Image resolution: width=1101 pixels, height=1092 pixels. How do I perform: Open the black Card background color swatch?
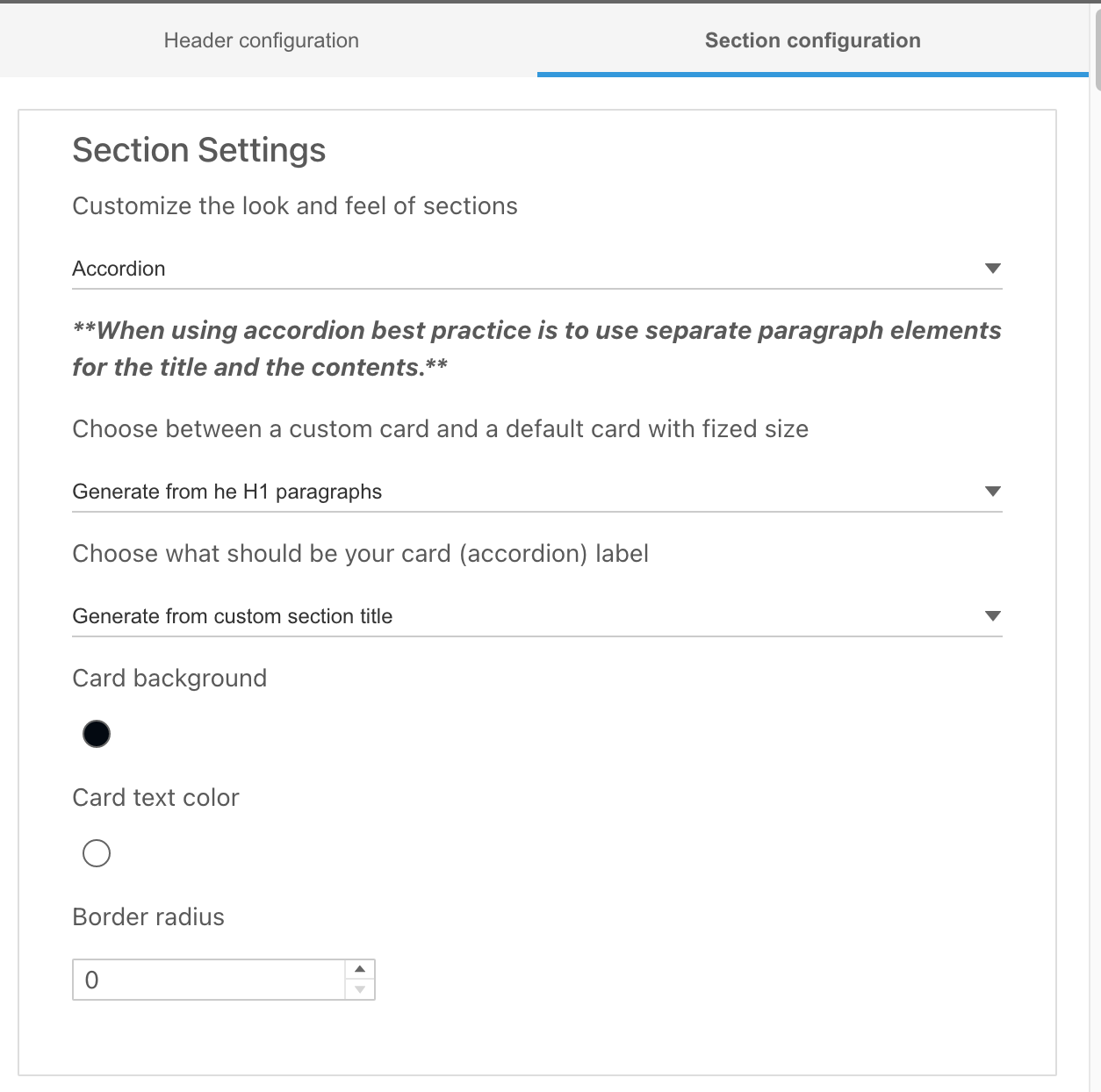coord(97,734)
